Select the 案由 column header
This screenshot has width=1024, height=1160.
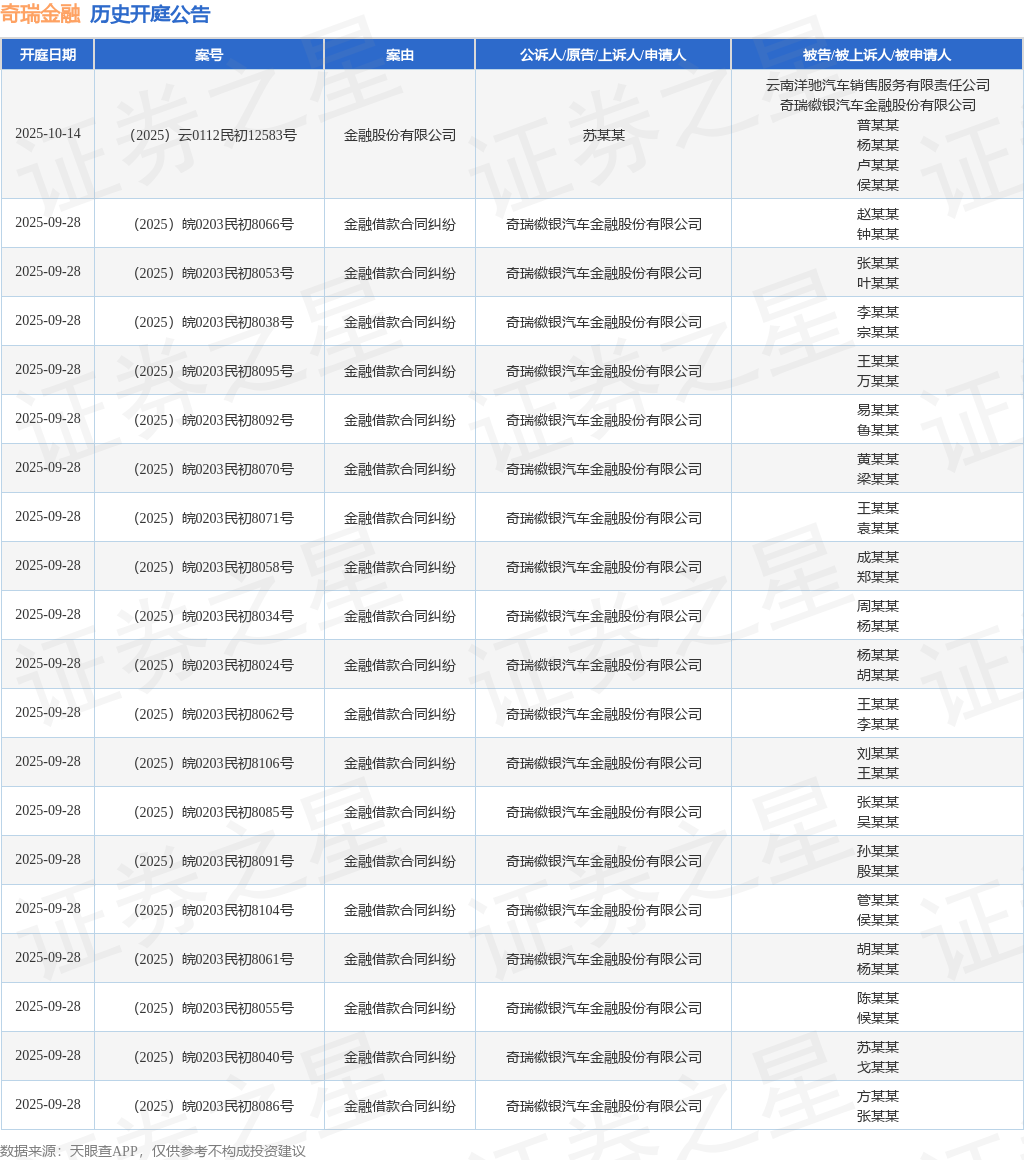pyautogui.click(x=400, y=55)
